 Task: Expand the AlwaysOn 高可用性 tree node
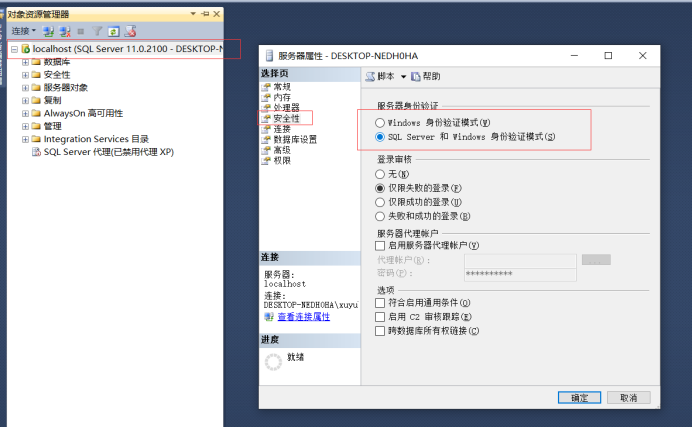[x=25, y=113]
